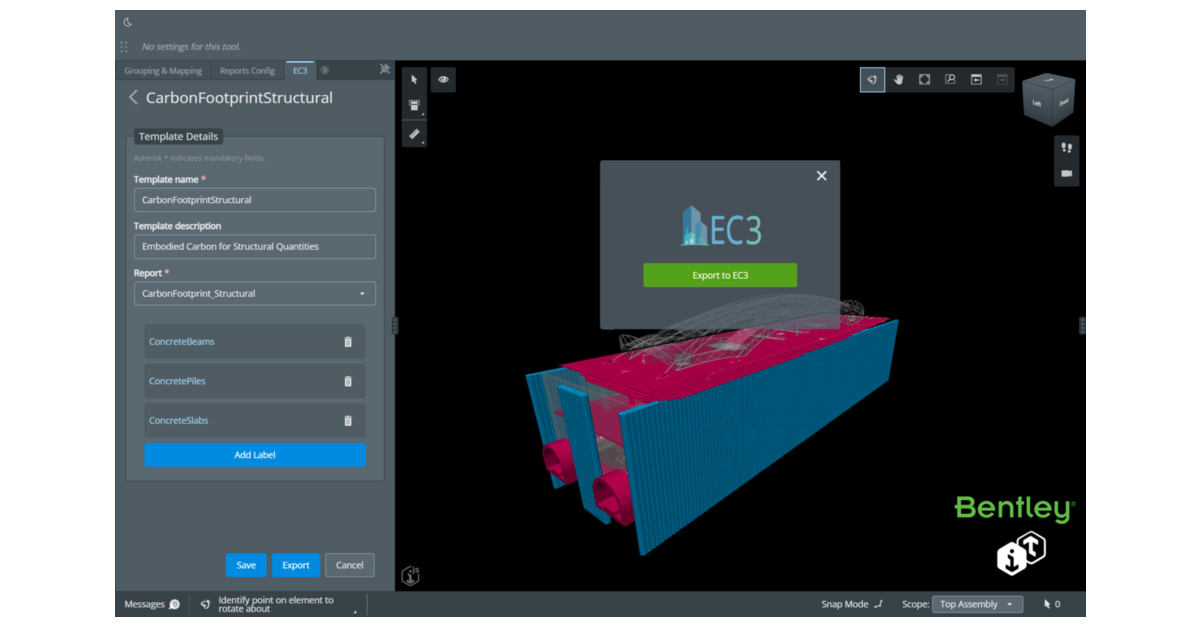
Task: Expand the clip tool flyout arrow
Action: tap(423, 114)
